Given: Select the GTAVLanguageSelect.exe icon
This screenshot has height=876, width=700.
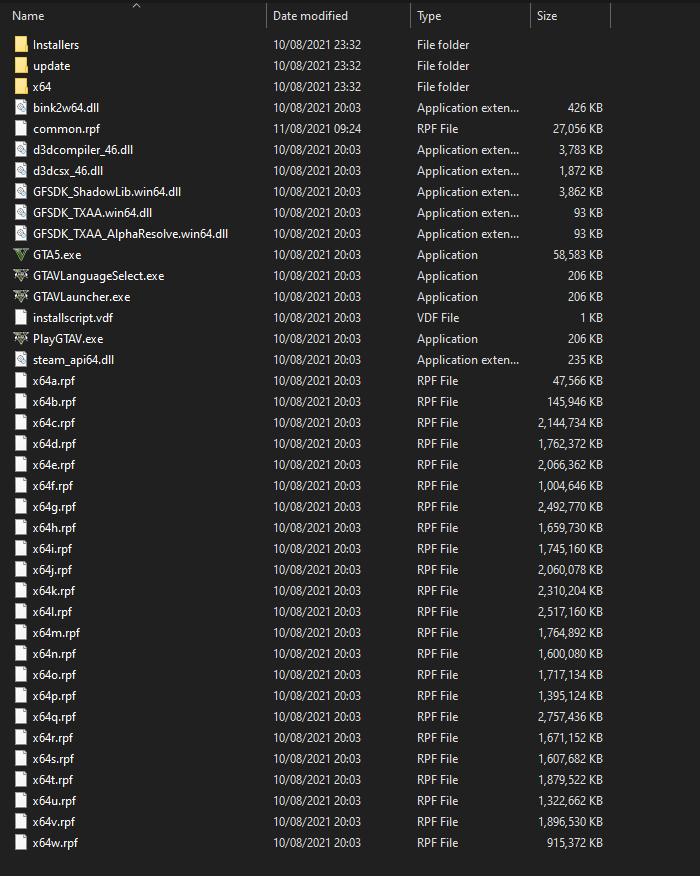Looking at the screenshot, I should [x=21, y=276].
